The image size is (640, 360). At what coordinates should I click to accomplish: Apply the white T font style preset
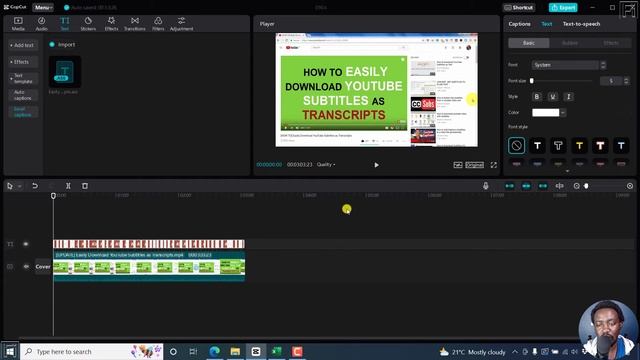[x=538, y=145]
